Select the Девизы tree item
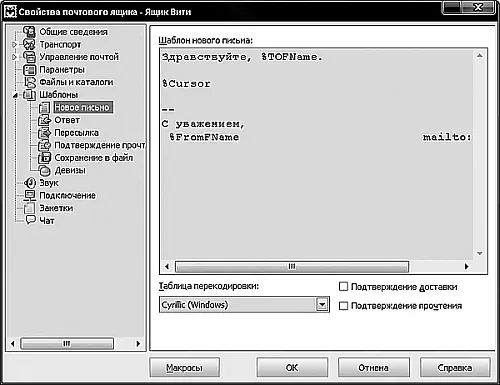This screenshot has width=500, height=385. (70, 171)
